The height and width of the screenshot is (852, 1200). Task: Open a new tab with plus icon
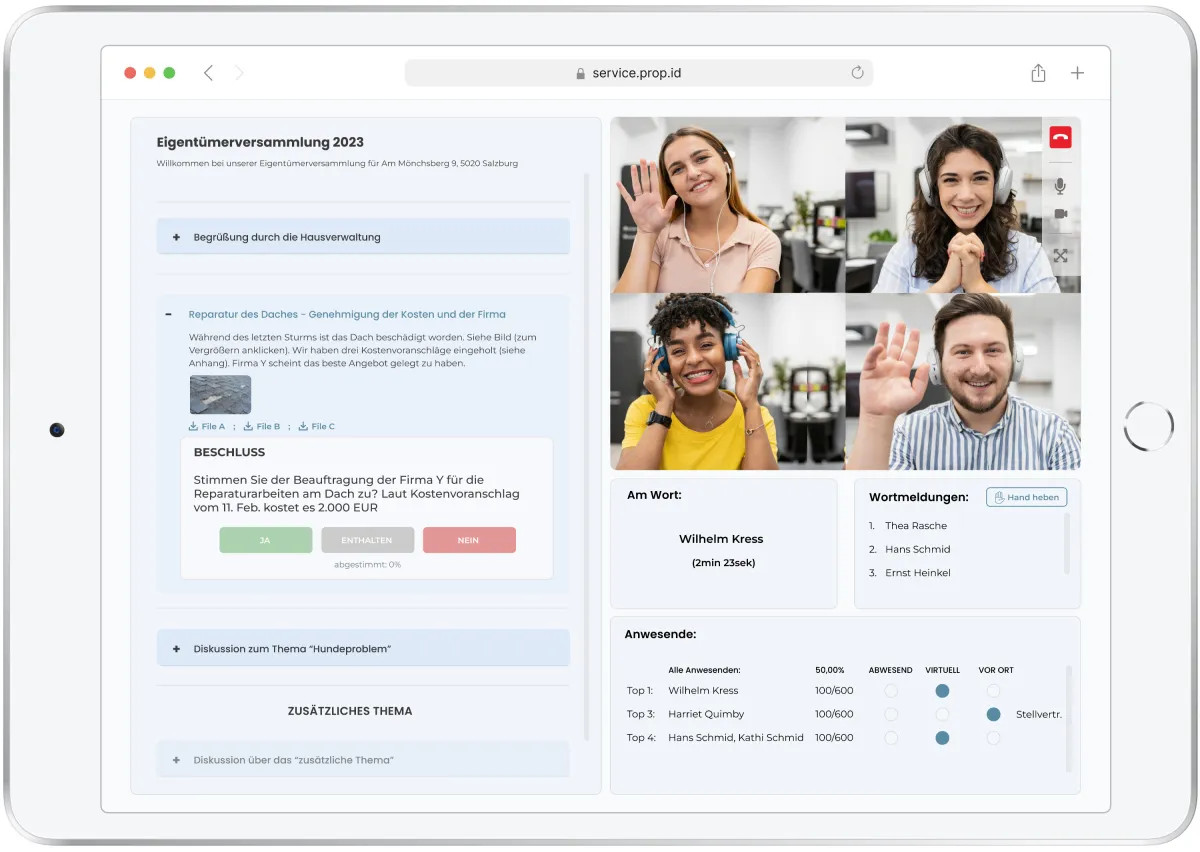1077,73
